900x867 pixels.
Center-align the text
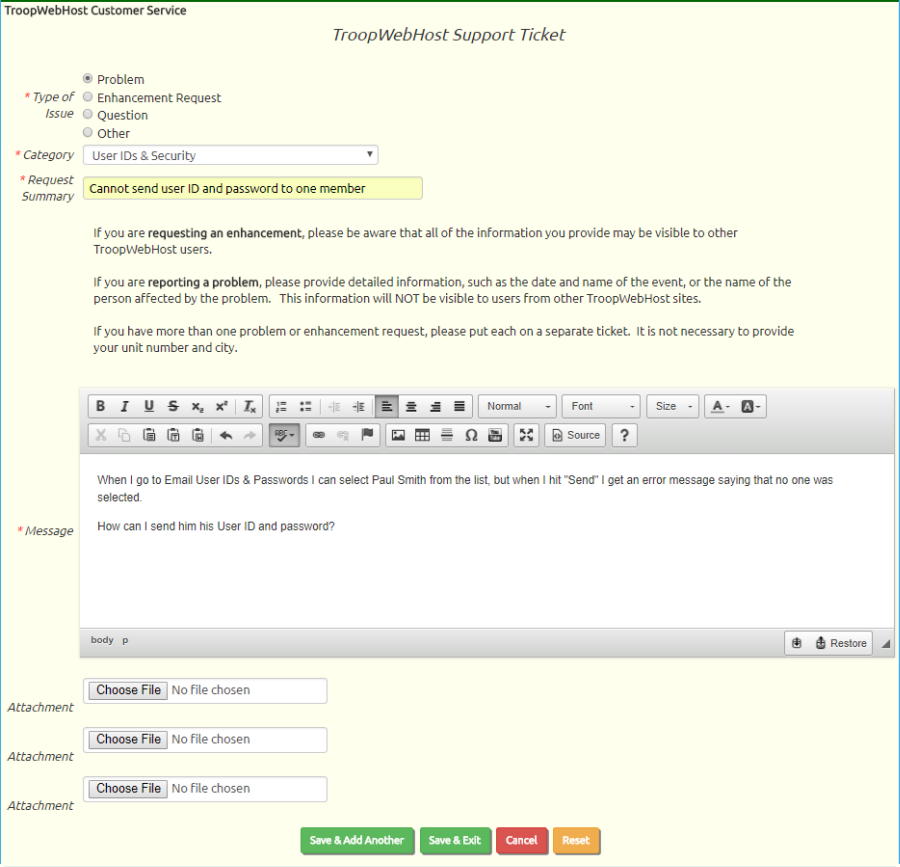[411, 406]
